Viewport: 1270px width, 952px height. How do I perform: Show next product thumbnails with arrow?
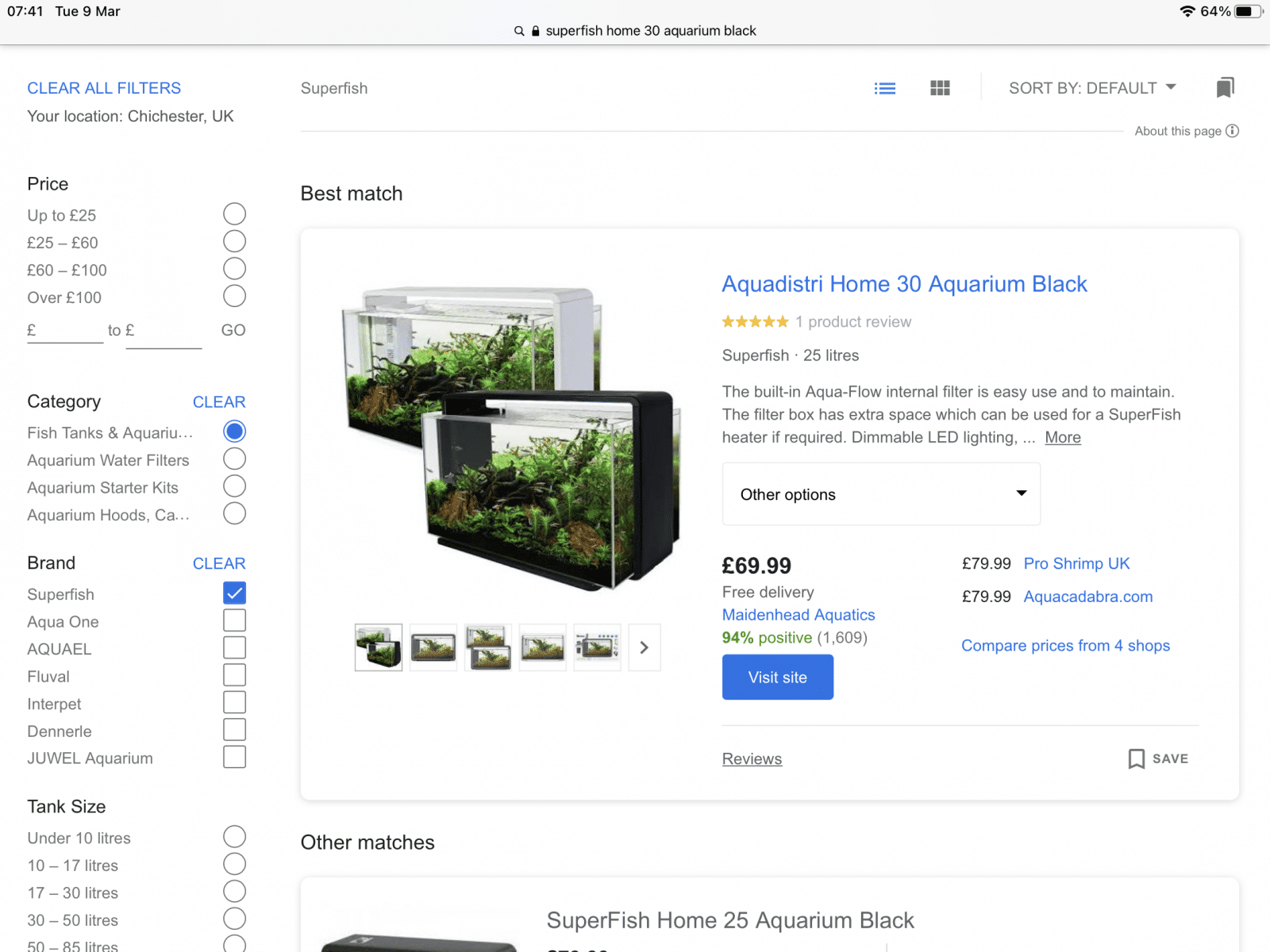coord(644,647)
